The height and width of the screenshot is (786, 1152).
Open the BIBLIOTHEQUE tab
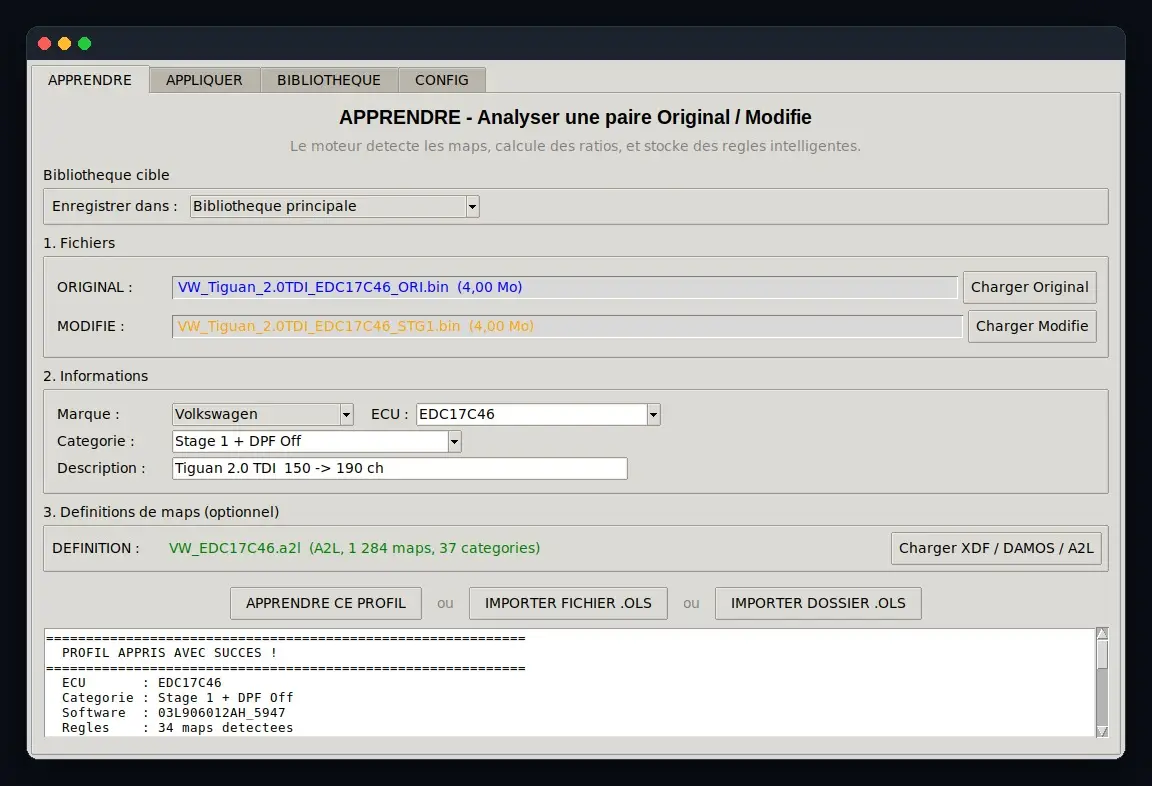[328, 80]
